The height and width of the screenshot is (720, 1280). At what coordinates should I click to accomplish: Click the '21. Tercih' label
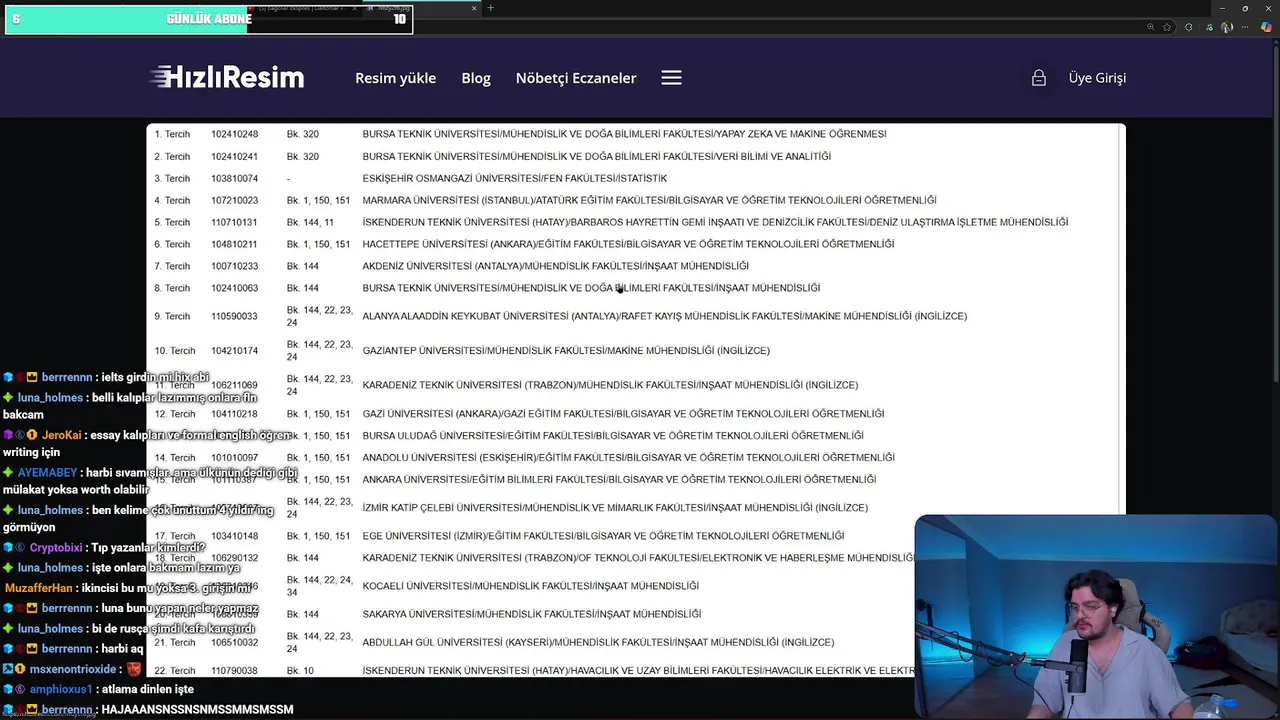pyautogui.click(x=175, y=642)
